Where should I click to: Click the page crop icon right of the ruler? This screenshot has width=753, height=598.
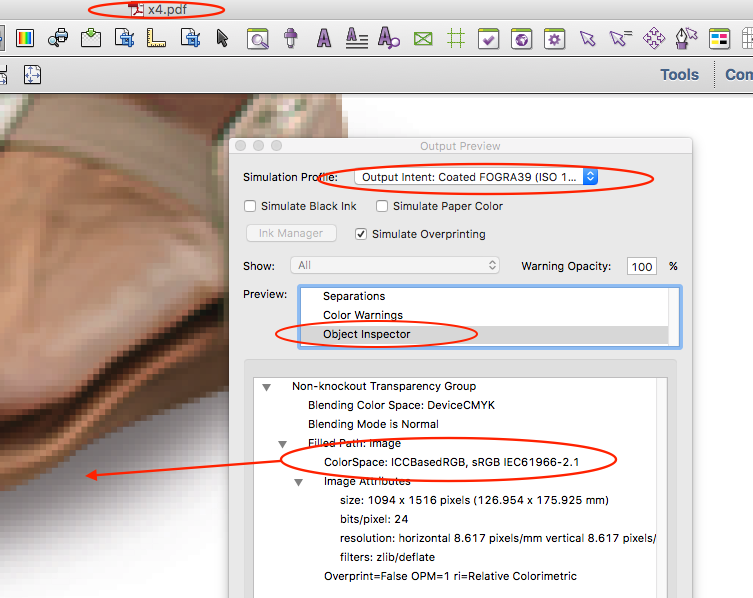(x=190, y=38)
